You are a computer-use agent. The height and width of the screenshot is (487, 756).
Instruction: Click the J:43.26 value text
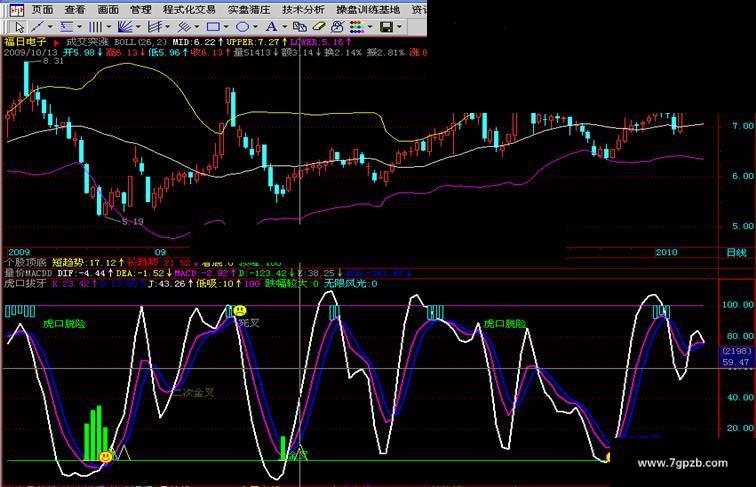[x=166, y=284]
